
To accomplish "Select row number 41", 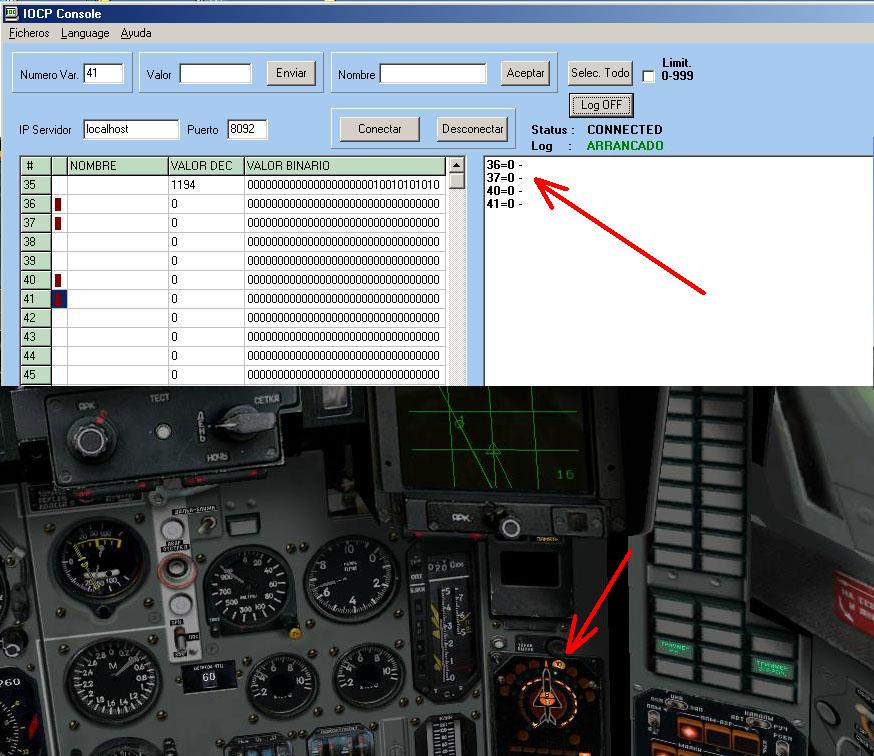I will [x=36, y=299].
